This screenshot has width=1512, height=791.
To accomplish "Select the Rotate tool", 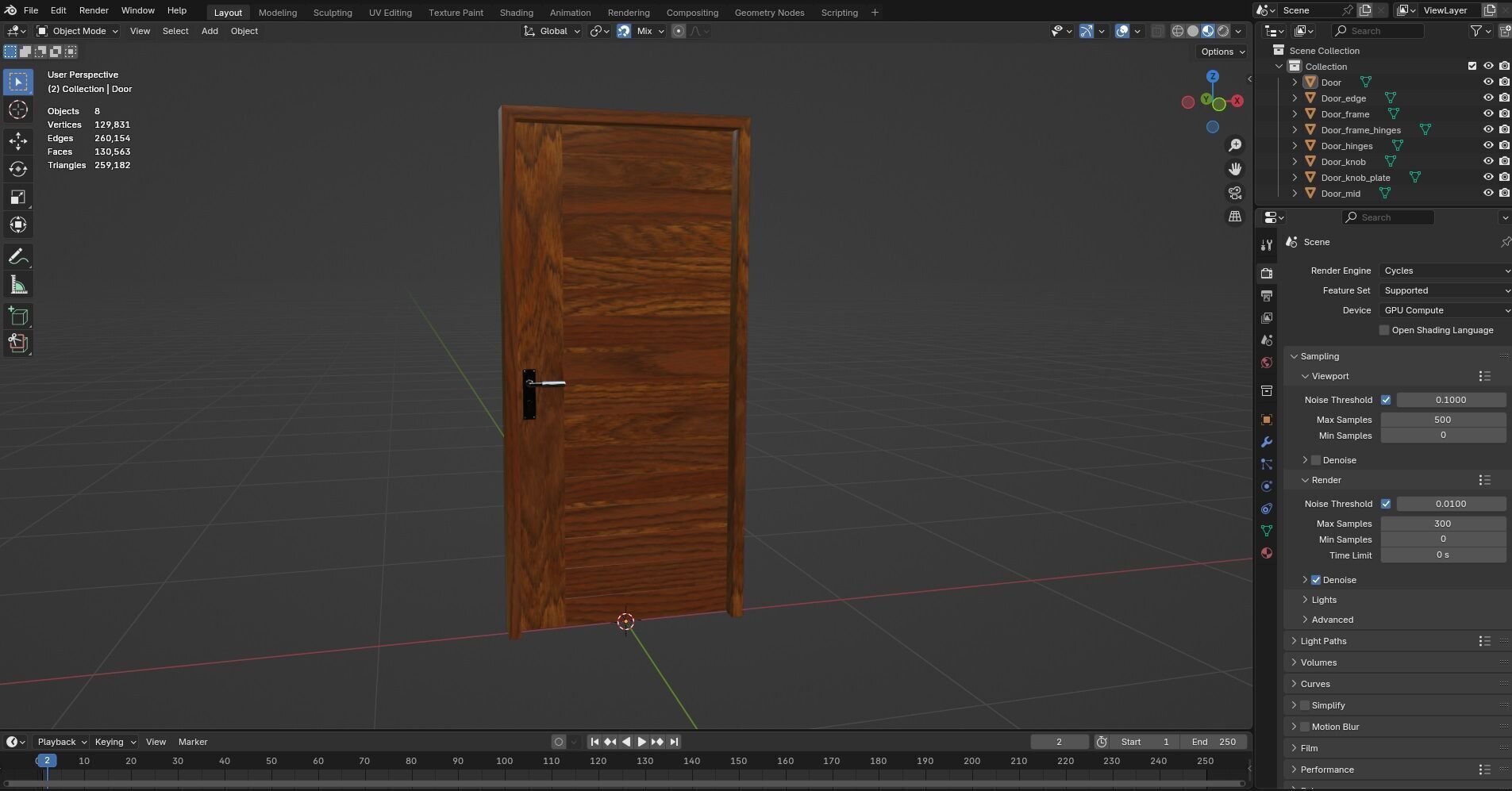I will [18, 169].
